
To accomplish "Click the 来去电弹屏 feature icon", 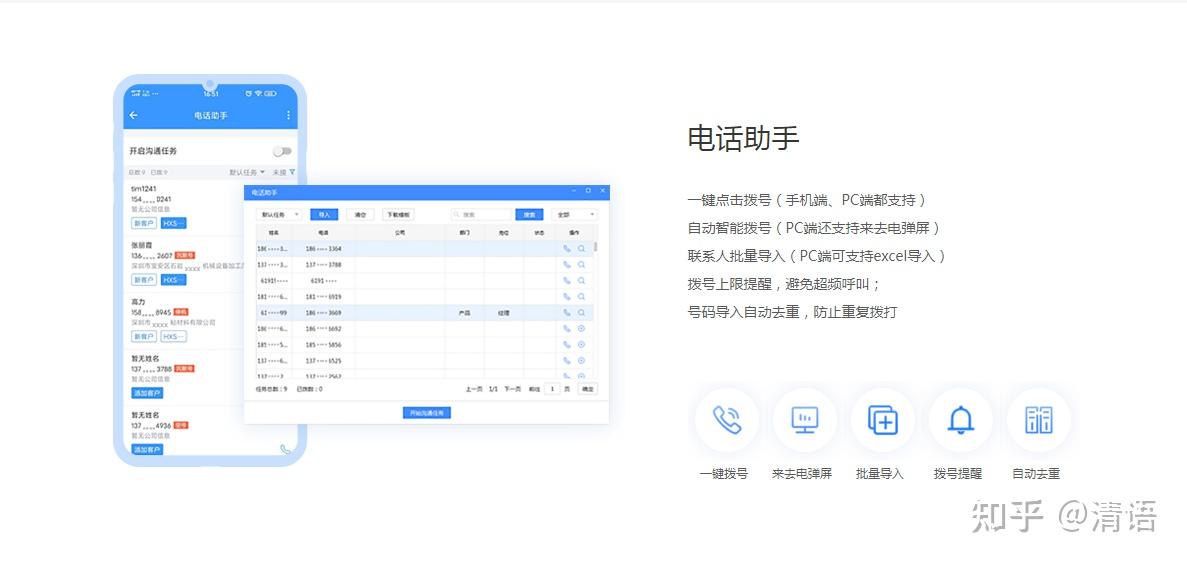I will [x=805, y=420].
